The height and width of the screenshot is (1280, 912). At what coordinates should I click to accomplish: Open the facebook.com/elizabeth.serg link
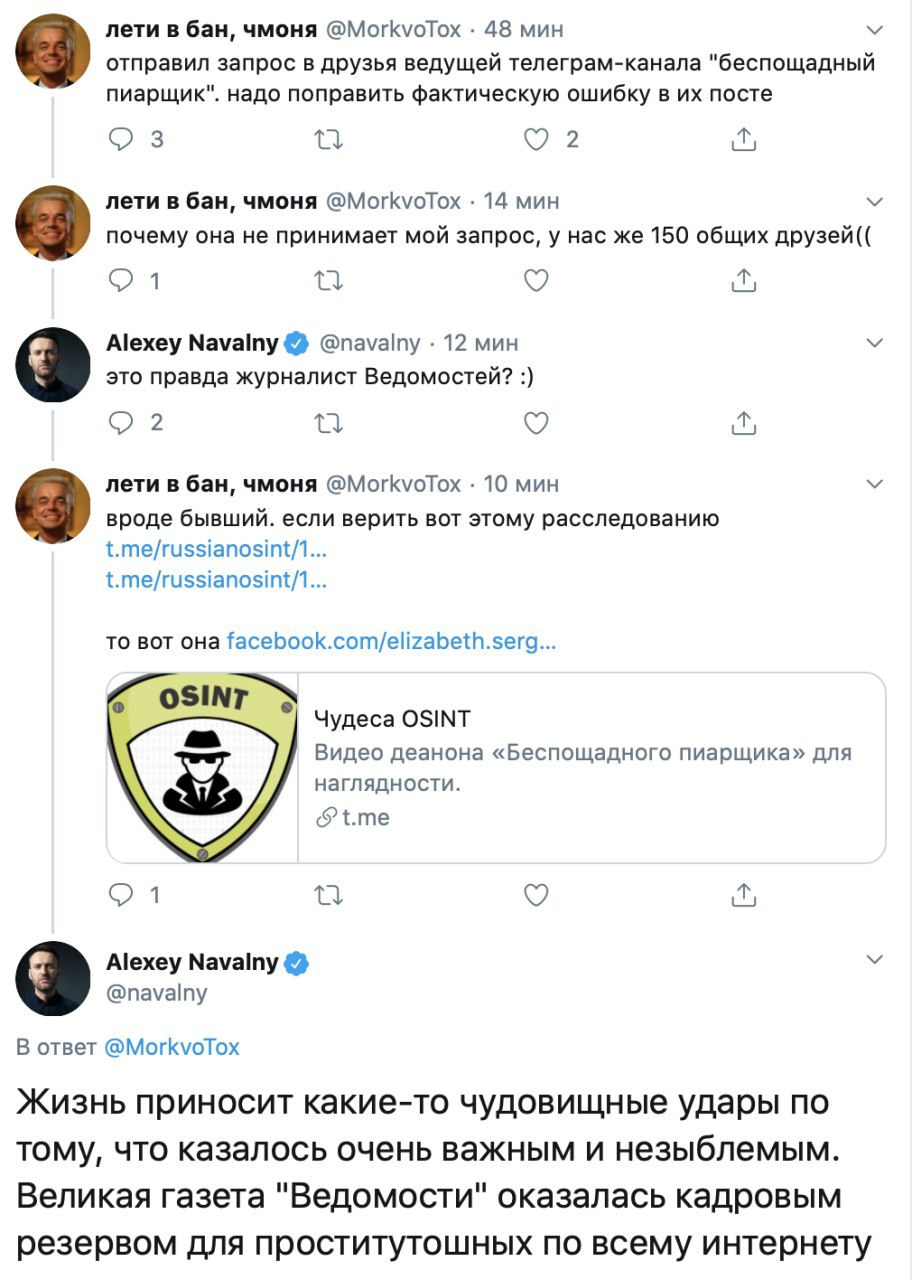pos(392,641)
